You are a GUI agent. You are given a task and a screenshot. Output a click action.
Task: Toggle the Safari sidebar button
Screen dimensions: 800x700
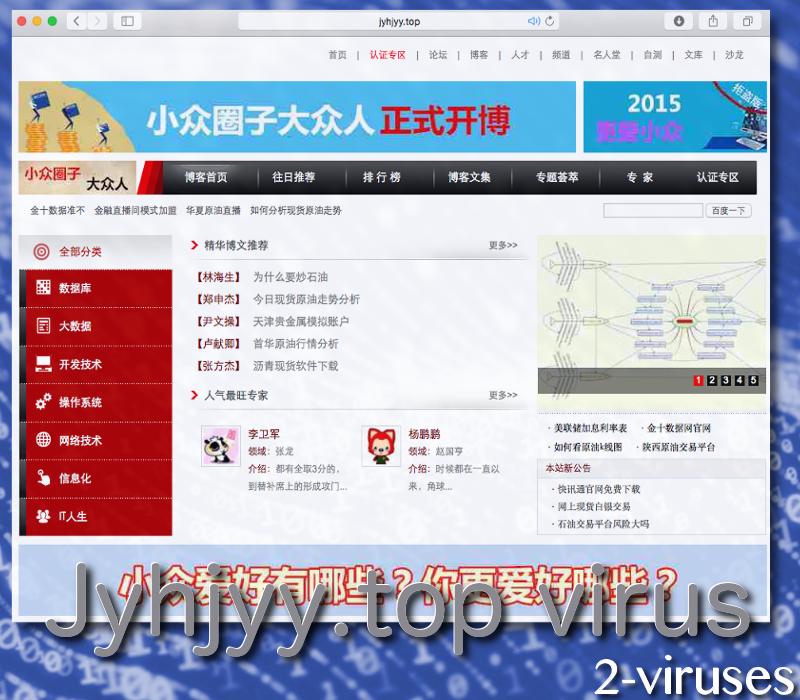(127, 21)
